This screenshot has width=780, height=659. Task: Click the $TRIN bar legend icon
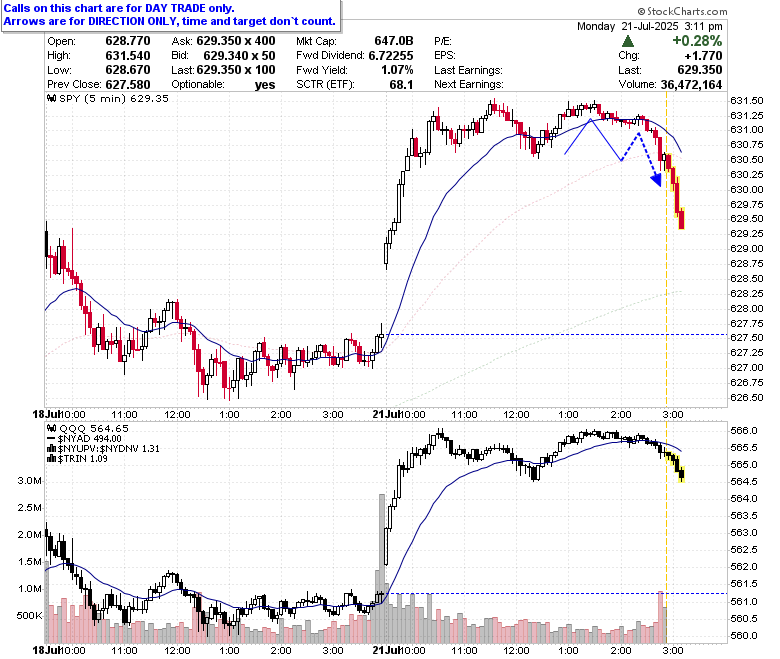51,459
